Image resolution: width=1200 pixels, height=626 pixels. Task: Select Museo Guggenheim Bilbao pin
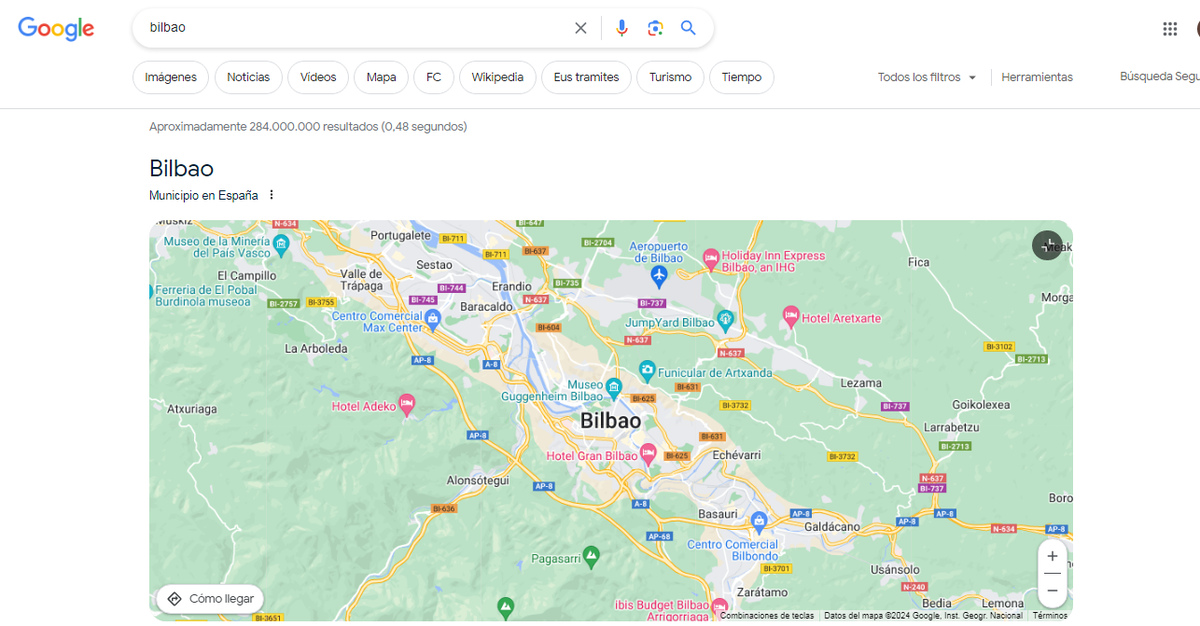(614, 387)
